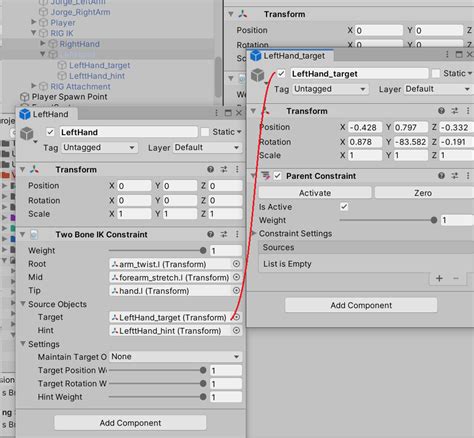Image resolution: width=474 pixels, height=438 pixels.
Task: Select LeftHand_target in the hierarchy
Action: click(100, 65)
